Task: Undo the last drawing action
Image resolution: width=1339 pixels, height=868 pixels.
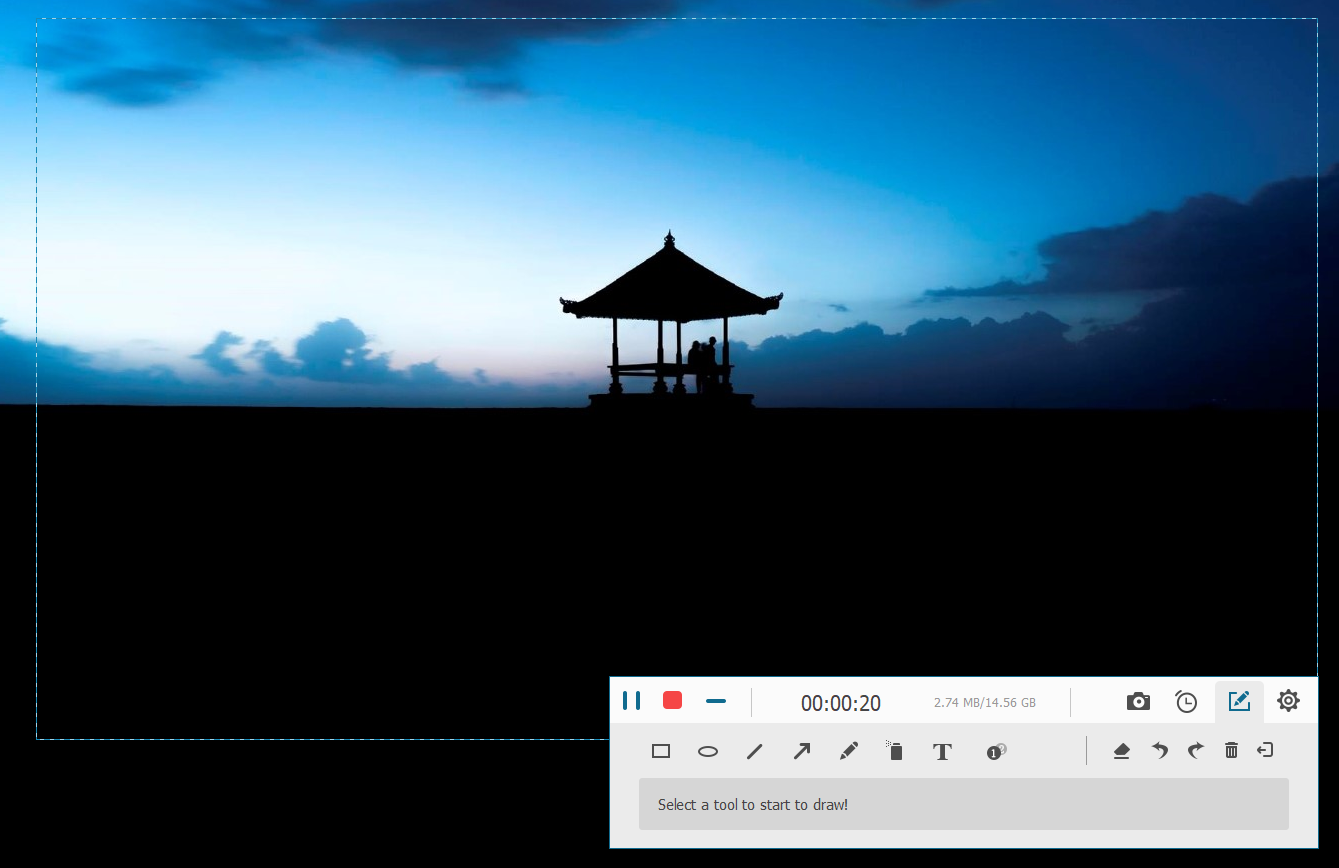Action: [1159, 751]
